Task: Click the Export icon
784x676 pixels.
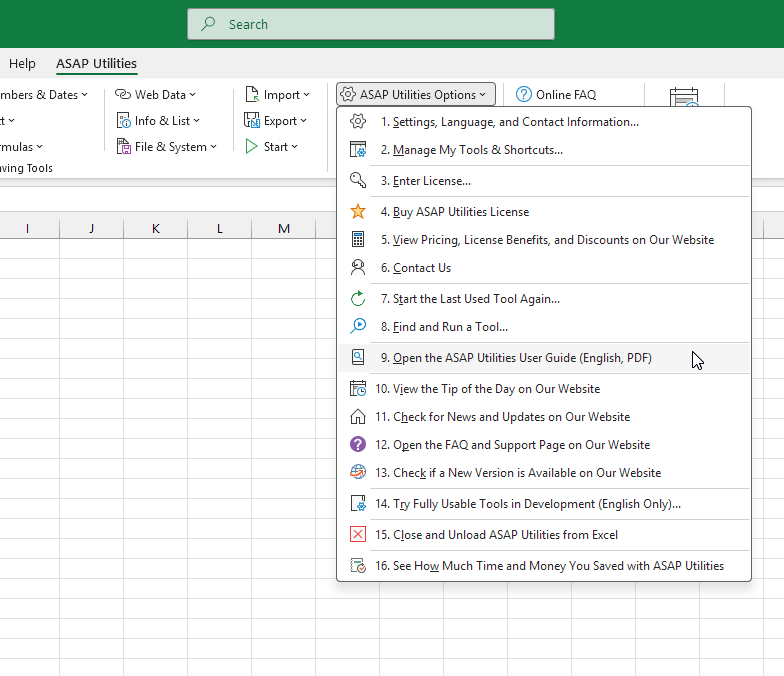Action: coord(252,120)
